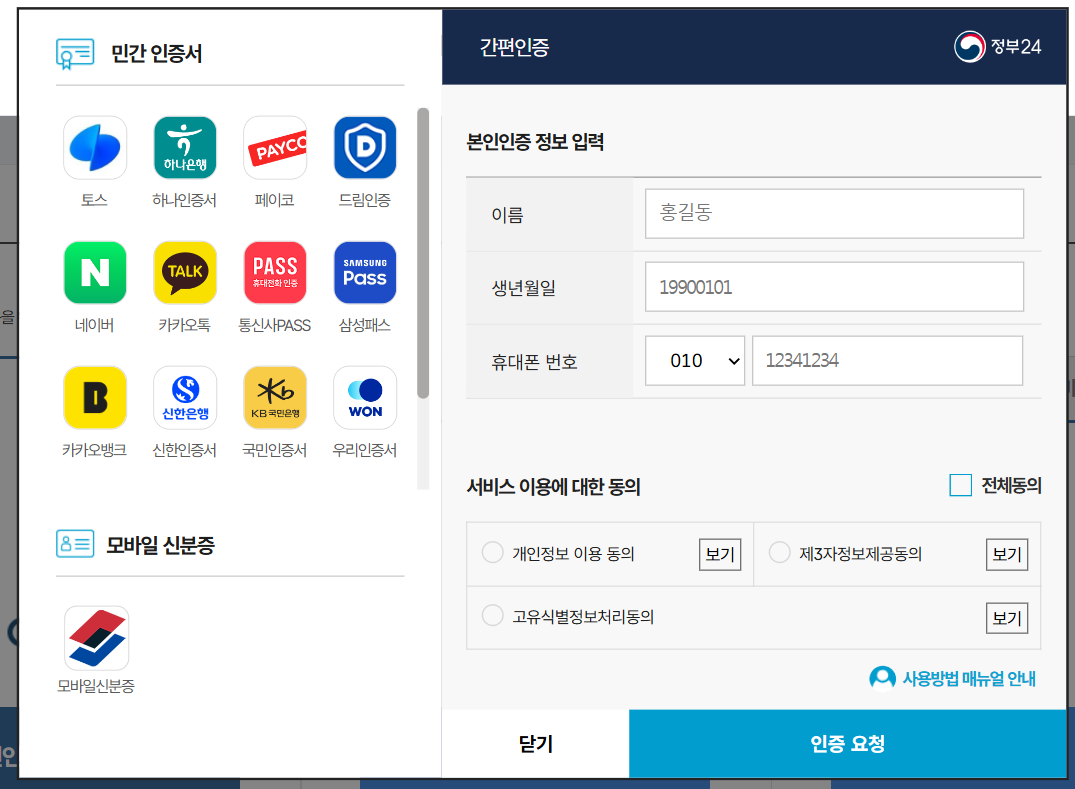Click the 서비스 이용에 대한 동의 heading
1075x789 pixels.
click(x=553, y=487)
